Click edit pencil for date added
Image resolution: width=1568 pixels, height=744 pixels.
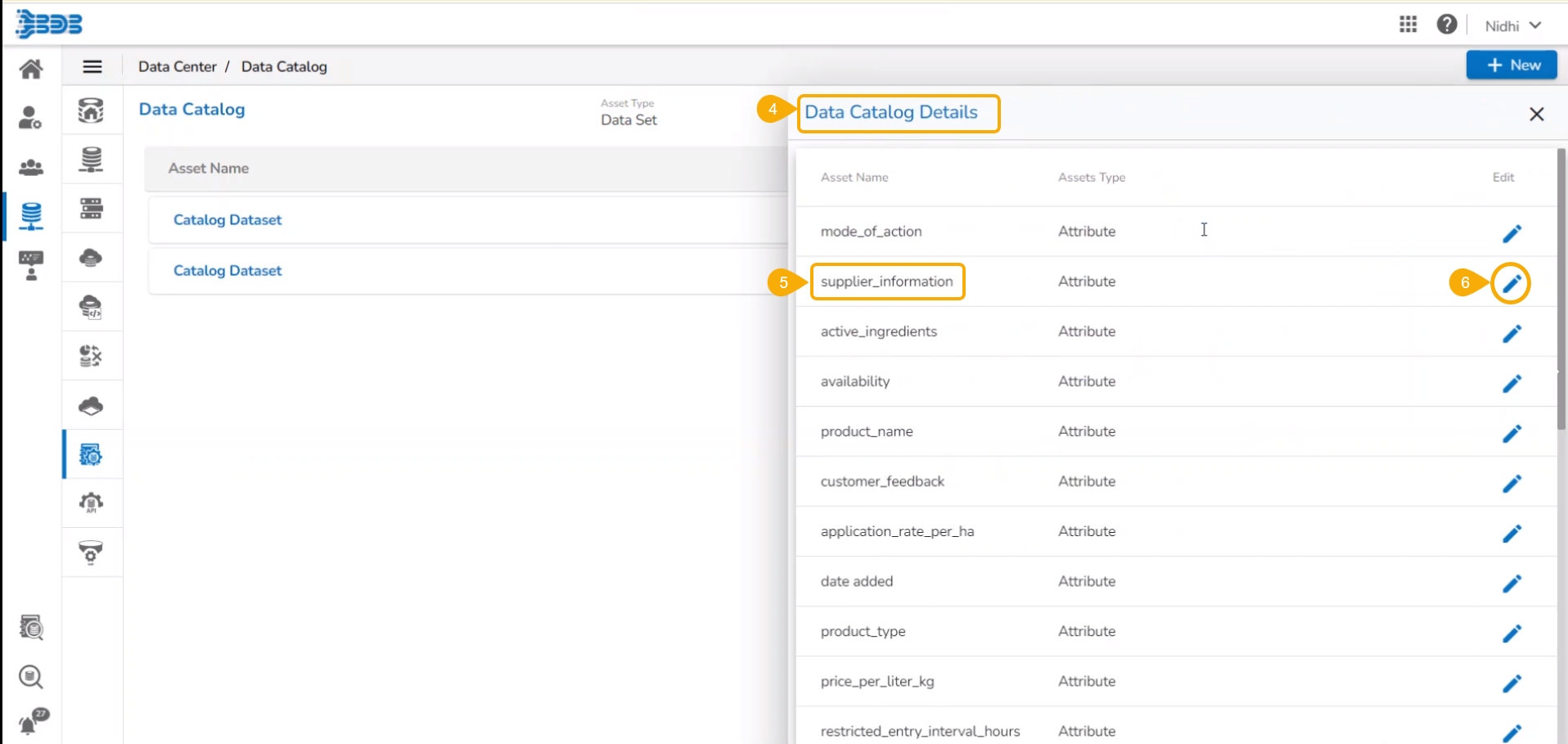(1511, 583)
